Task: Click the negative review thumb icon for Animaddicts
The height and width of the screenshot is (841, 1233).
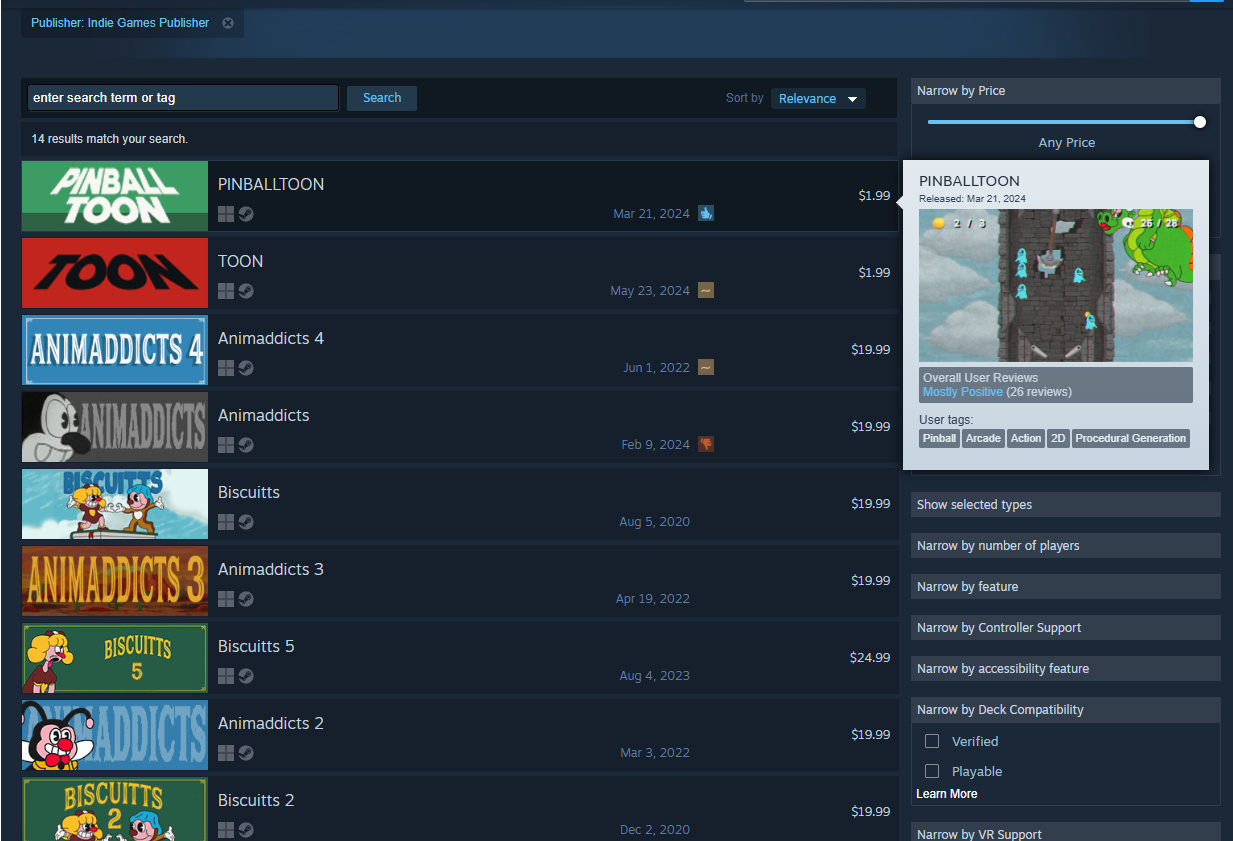Action: (706, 444)
